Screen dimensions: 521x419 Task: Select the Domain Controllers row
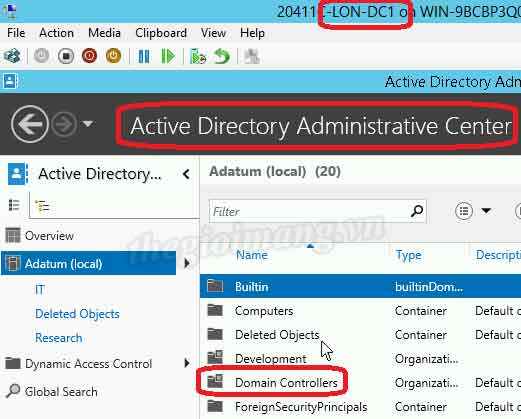pos(360,383)
